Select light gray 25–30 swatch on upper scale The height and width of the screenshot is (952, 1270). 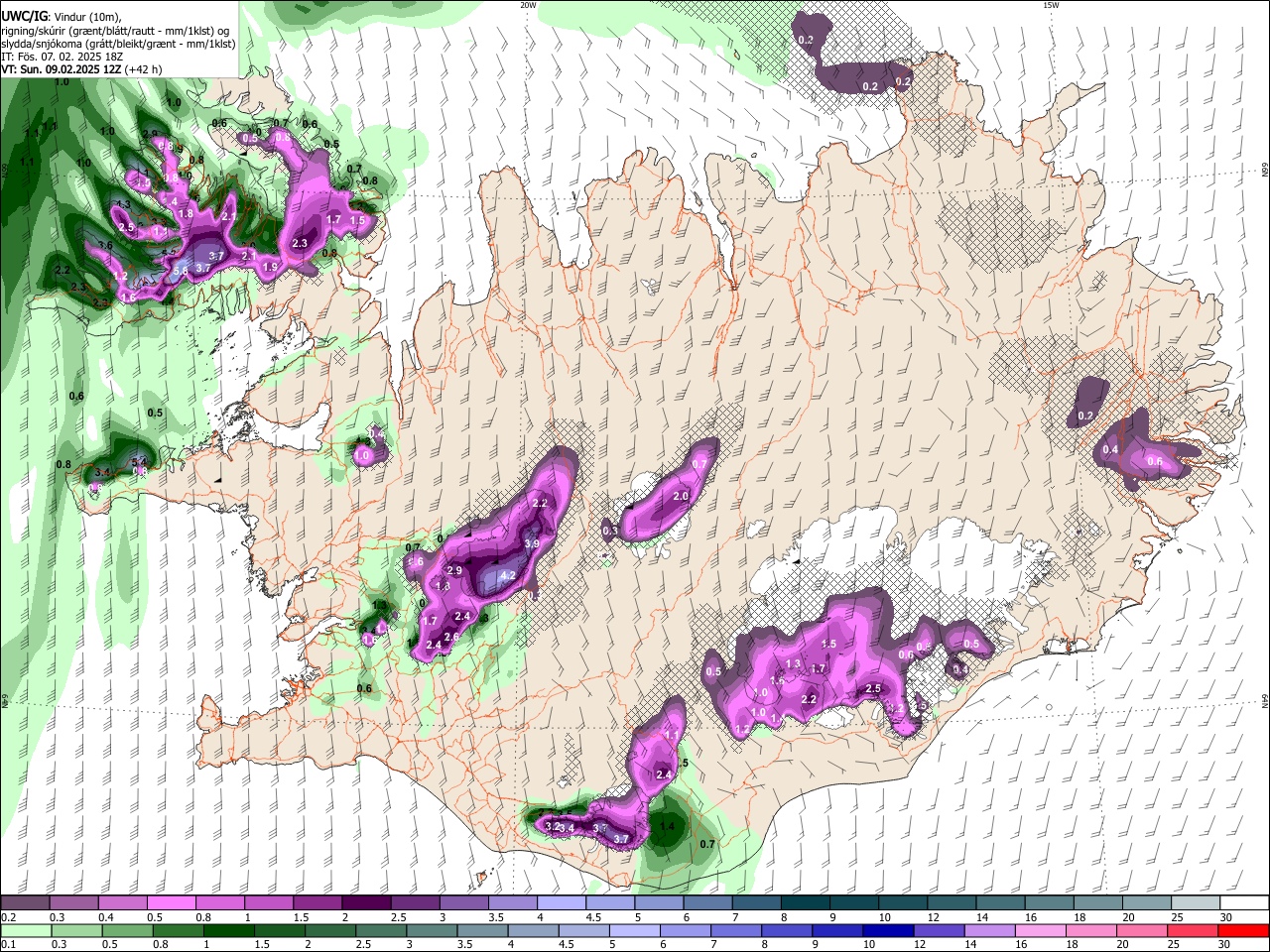click(1196, 902)
